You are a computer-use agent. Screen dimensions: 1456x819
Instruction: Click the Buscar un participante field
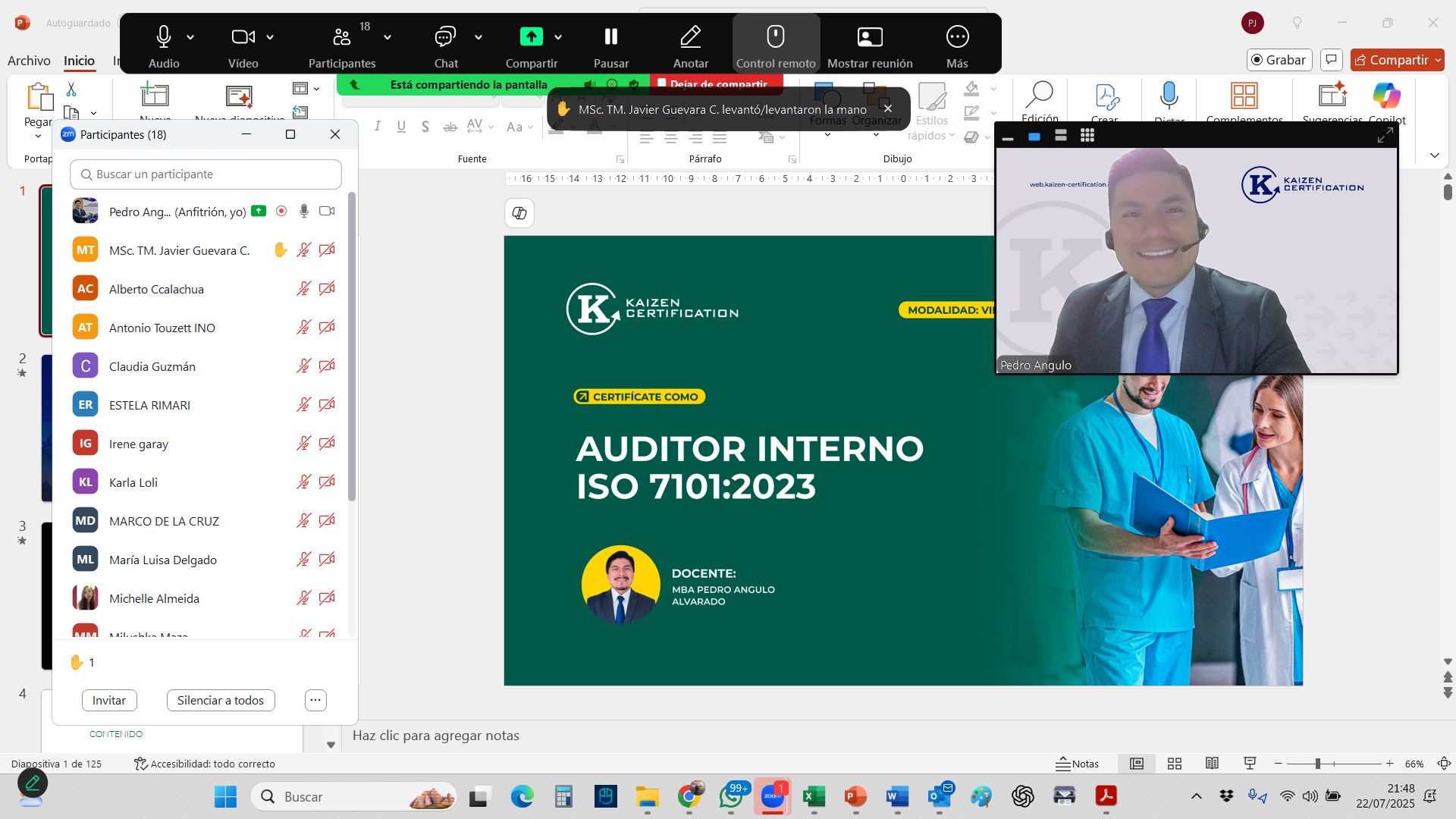206,174
